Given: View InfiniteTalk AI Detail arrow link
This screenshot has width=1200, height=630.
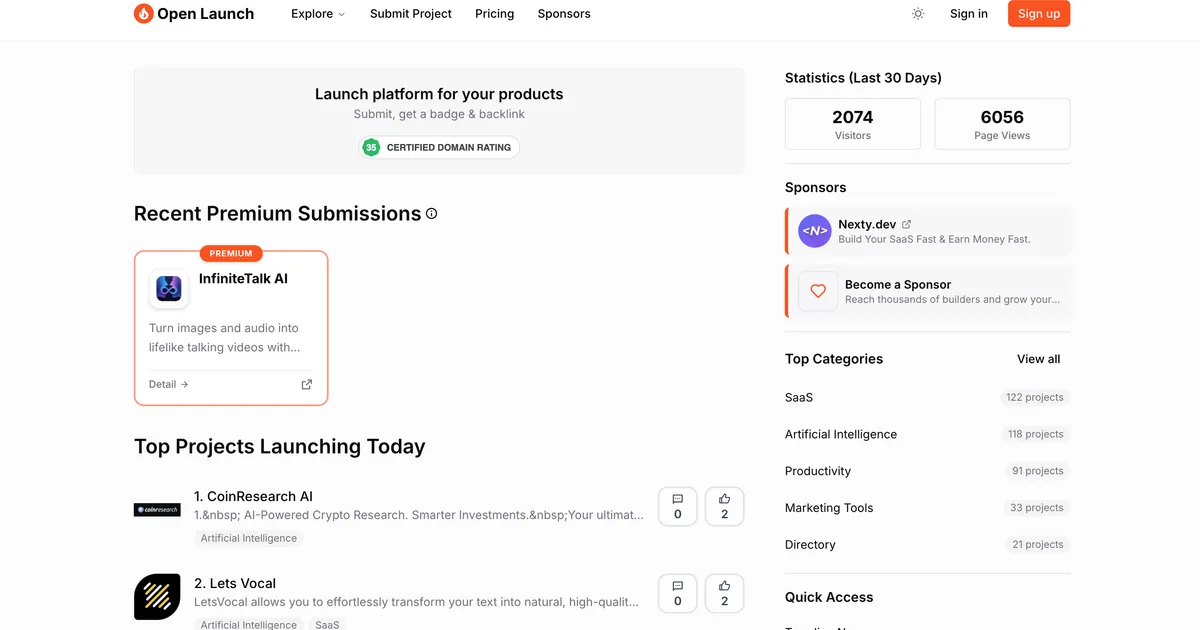Looking at the screenshot, I should (168, 384).
